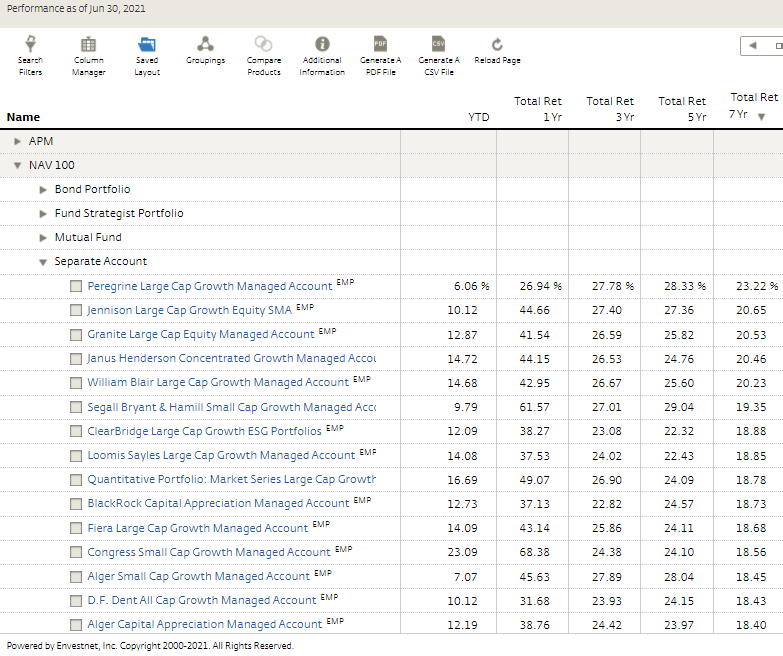
Task: Click the 68.38 one-year return value
Action: [534, 552]
